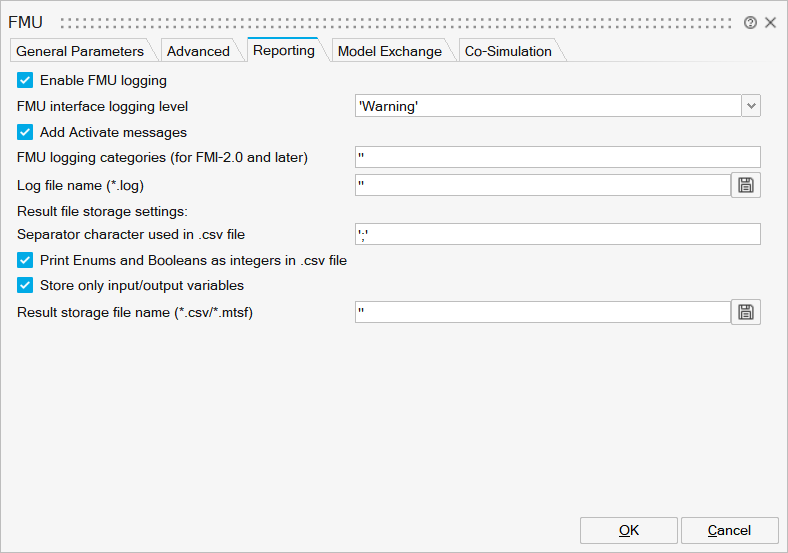Expand the FMU interface logging level dropdown arrow
788x553 pixels.
pyautogui.click(x=751, y=106)
